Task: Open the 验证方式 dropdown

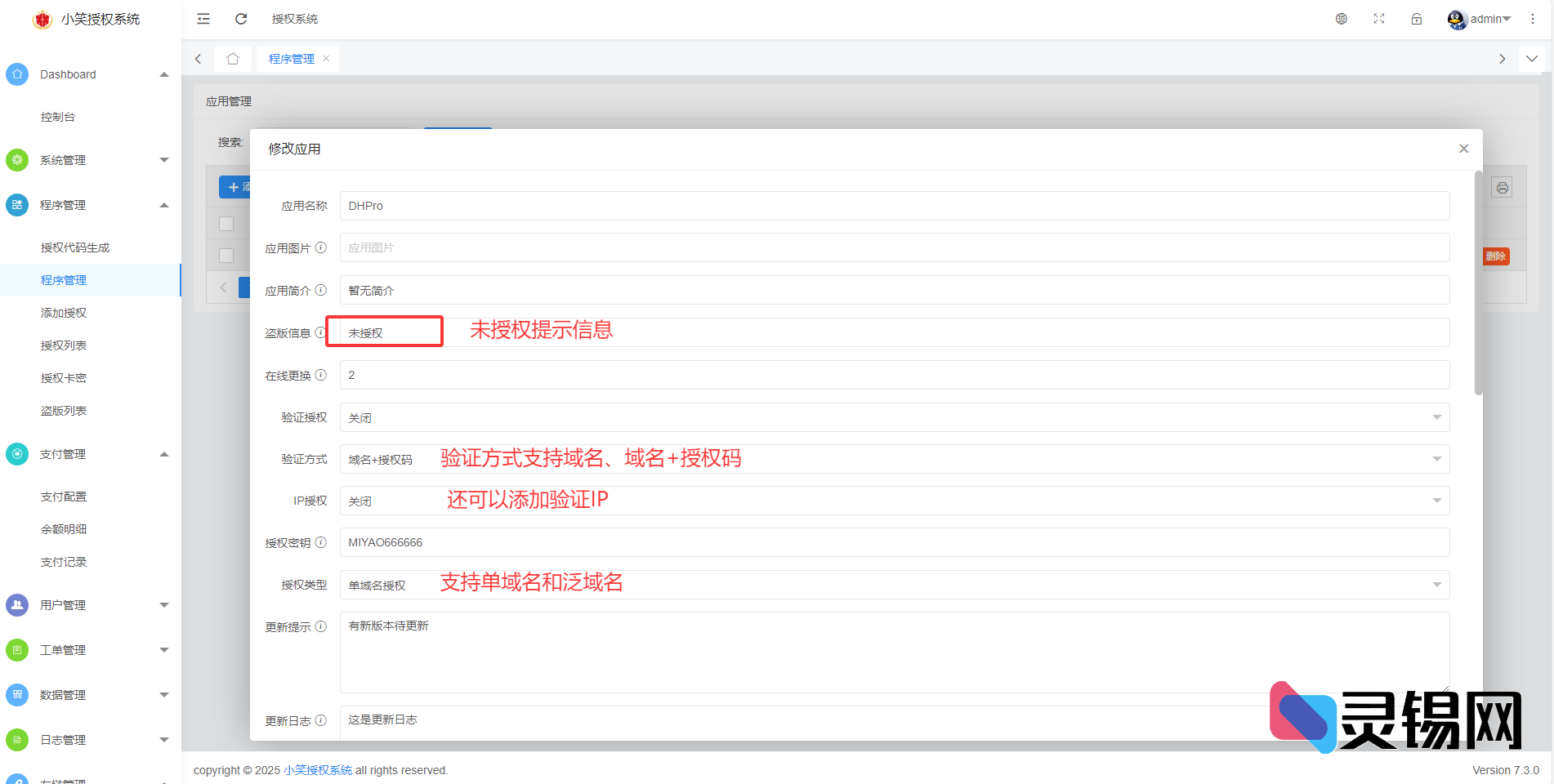Action: coord(894,459)
